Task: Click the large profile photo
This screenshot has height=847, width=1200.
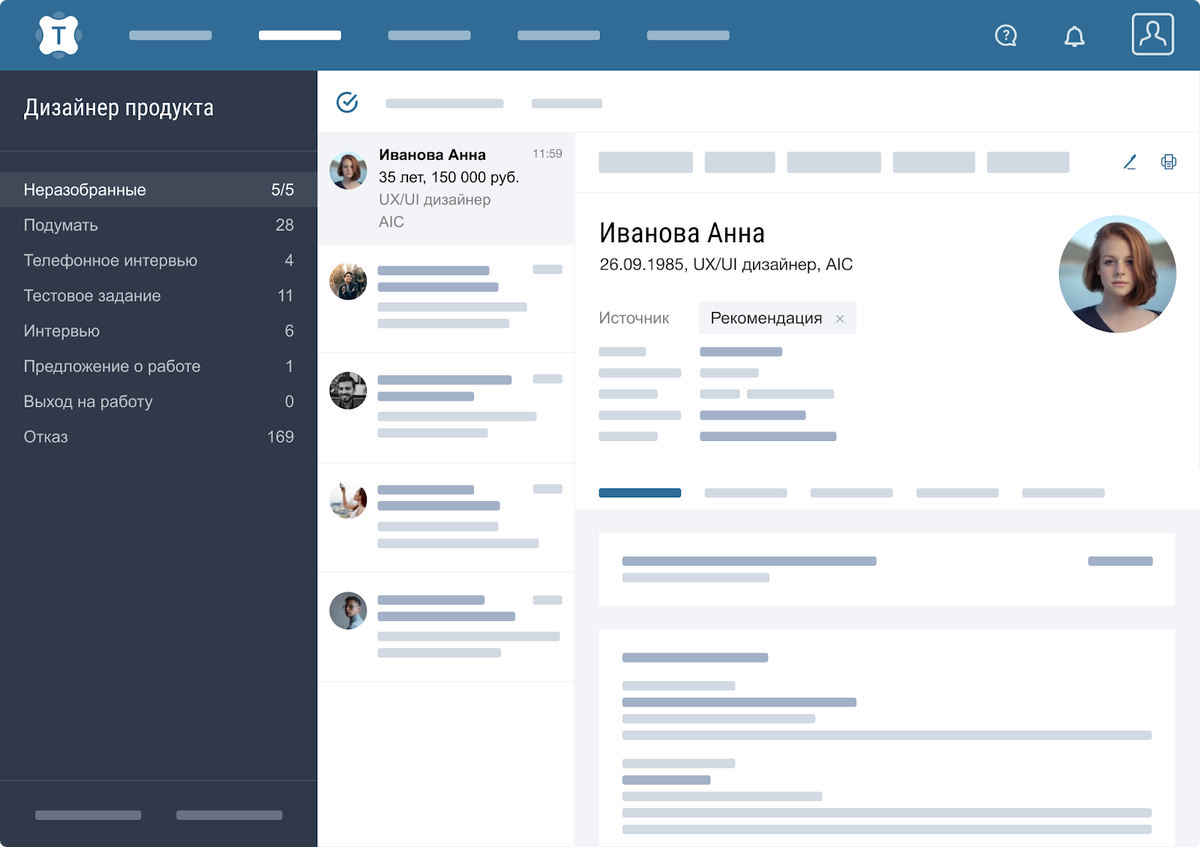Action: [x=1117, y=274]
